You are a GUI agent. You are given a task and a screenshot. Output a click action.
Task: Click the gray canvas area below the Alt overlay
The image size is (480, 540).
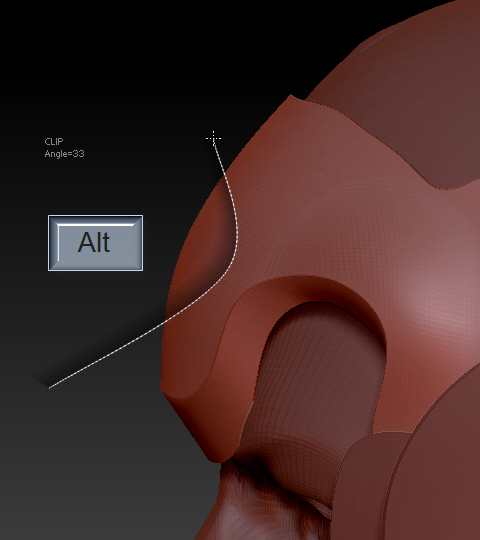pos(86,465)
